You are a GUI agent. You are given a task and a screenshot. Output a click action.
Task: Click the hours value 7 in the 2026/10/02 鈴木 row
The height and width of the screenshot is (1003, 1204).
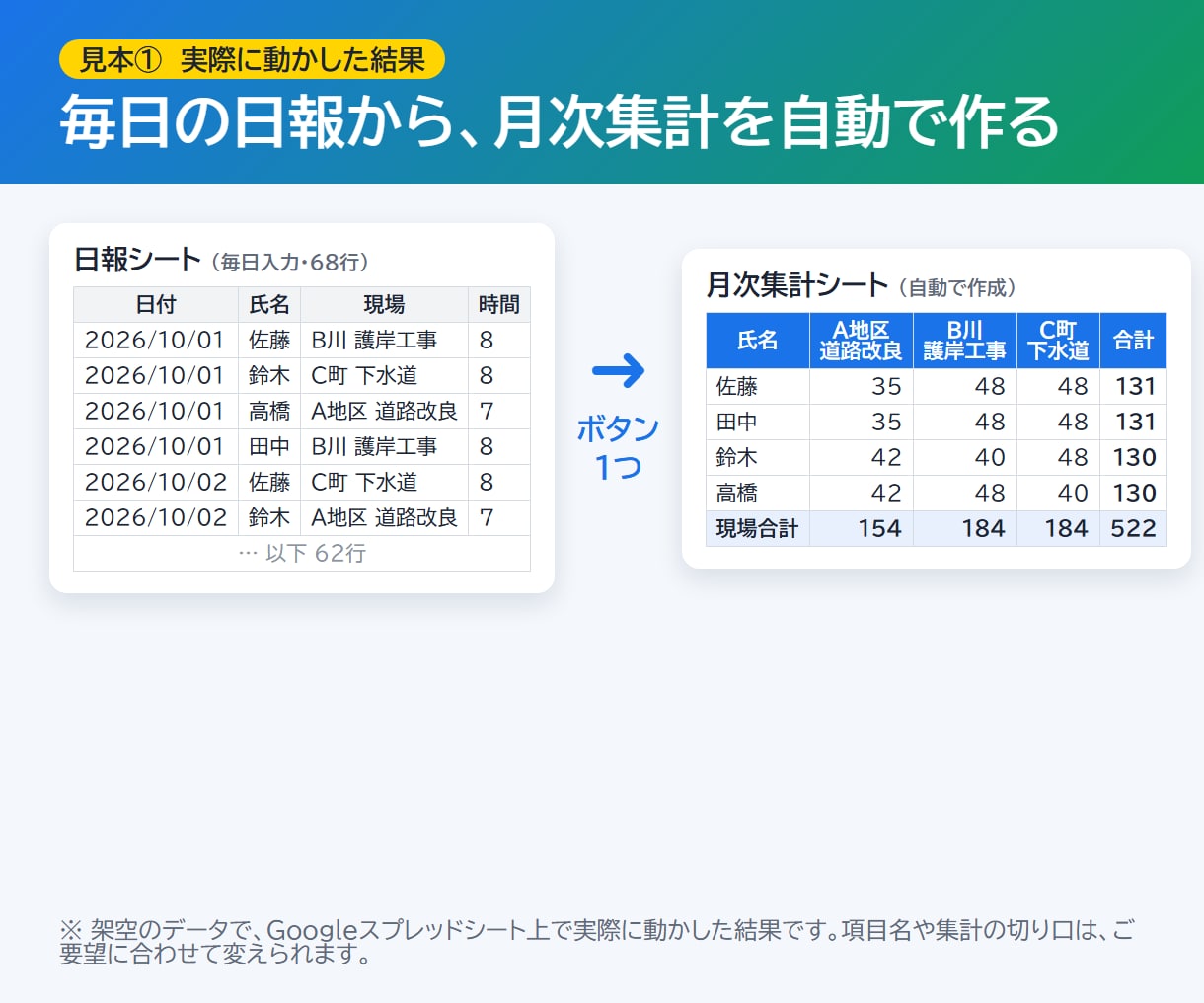point(486,518)
